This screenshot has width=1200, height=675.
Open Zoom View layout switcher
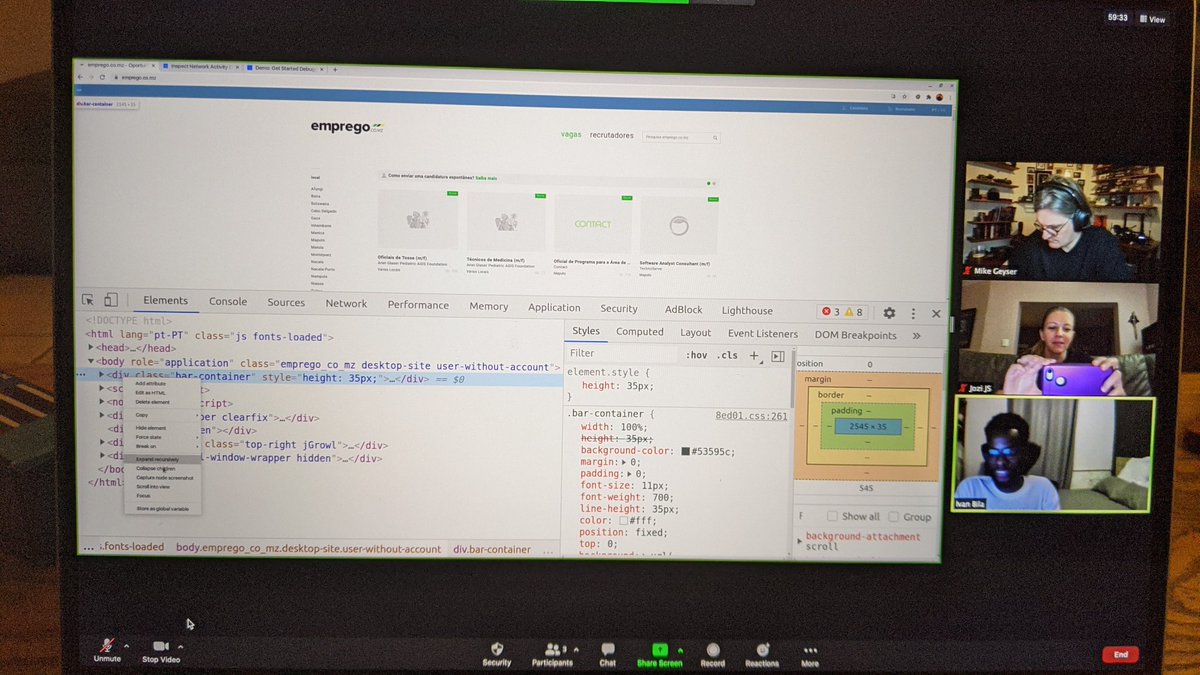pyautogui.click(x=1150, y=19)
